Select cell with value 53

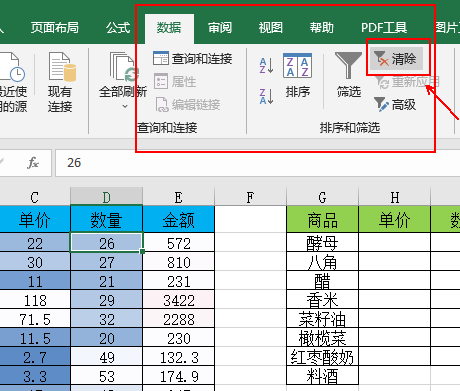107,376
